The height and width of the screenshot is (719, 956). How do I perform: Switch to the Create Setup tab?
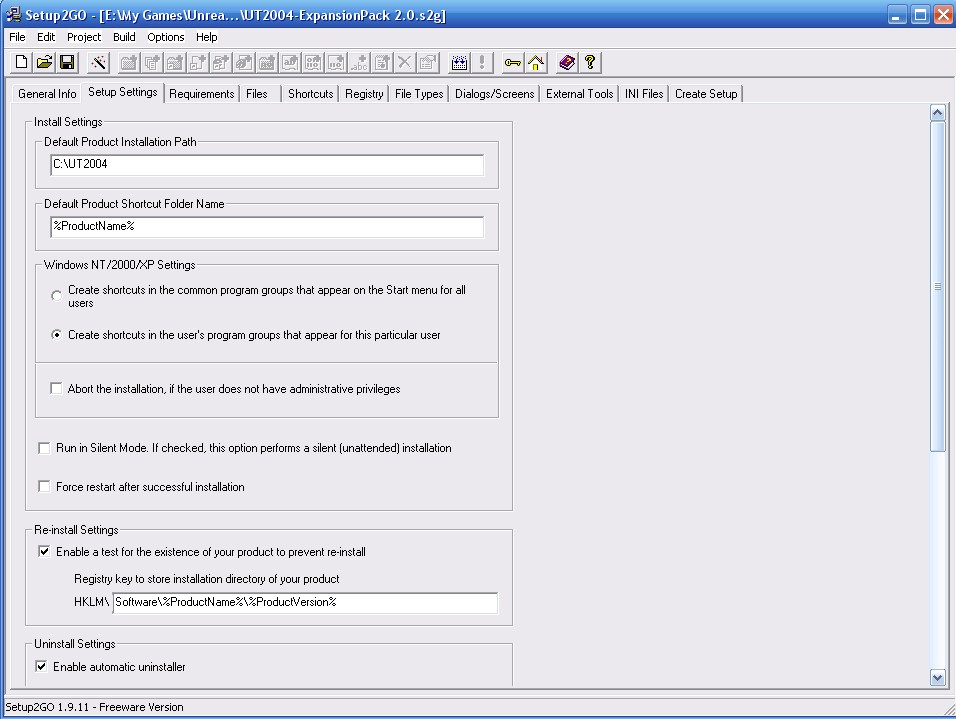(x=706, y=94)
